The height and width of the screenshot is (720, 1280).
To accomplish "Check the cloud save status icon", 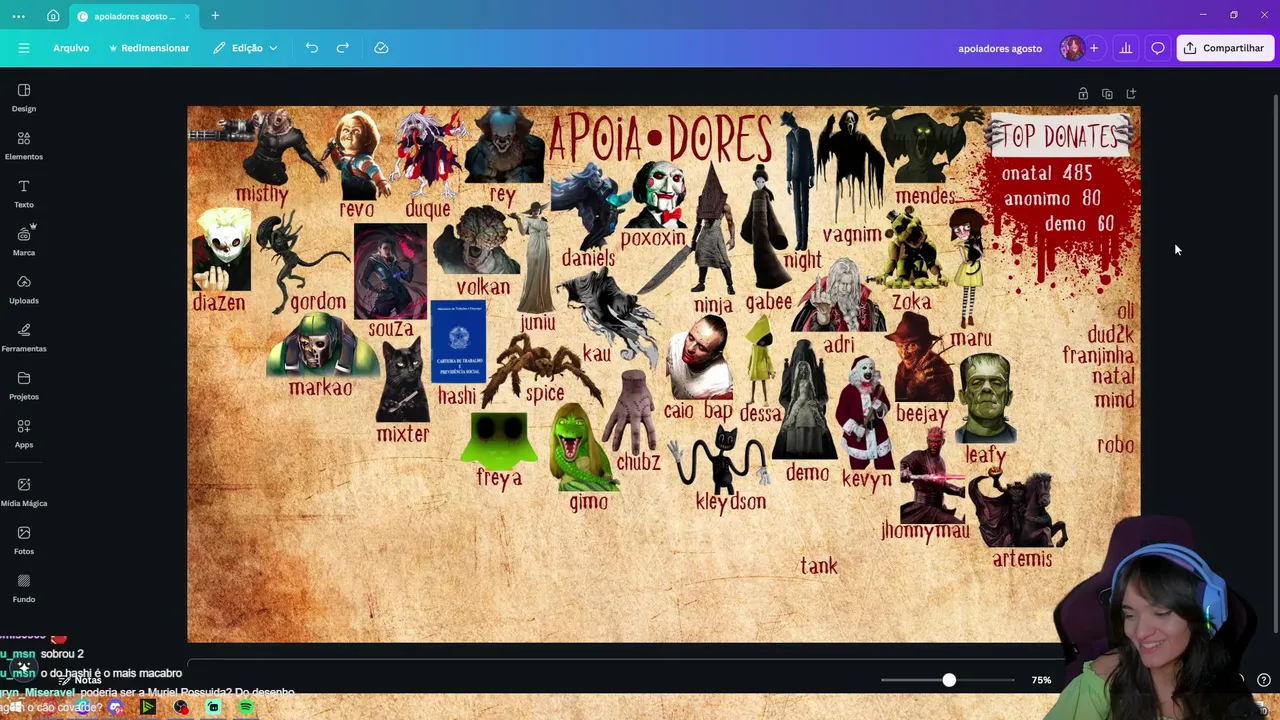I will point(381,48).
